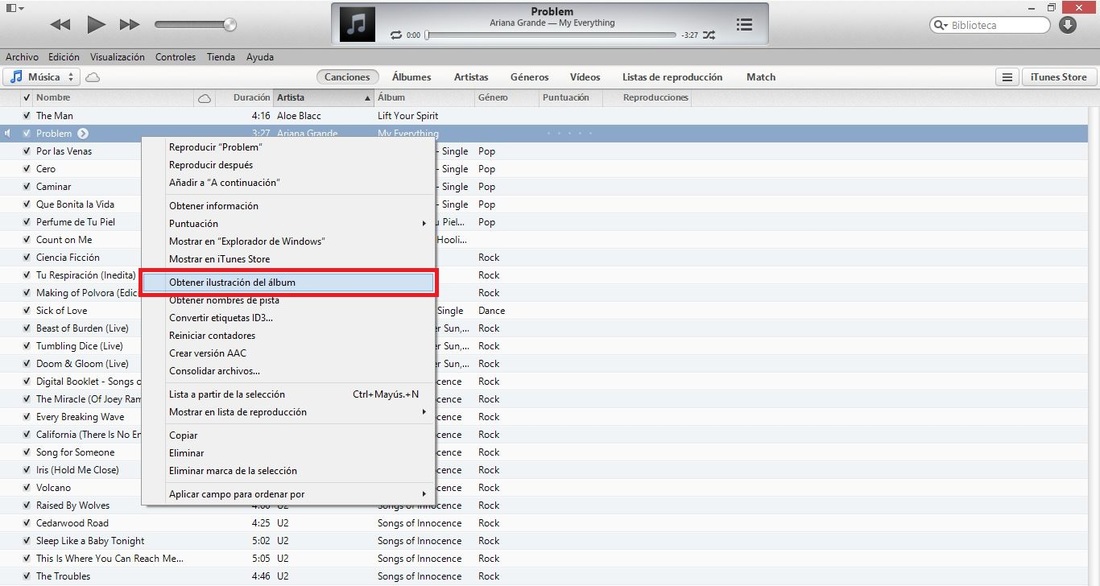
Task: Click the list view options icon
Action: coord(1007,77)
